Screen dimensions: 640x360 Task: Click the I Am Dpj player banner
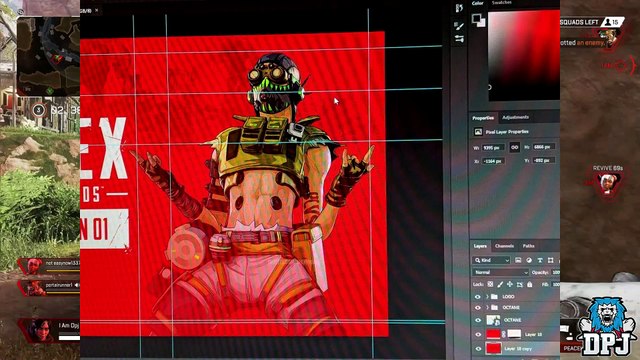[49, 330]
